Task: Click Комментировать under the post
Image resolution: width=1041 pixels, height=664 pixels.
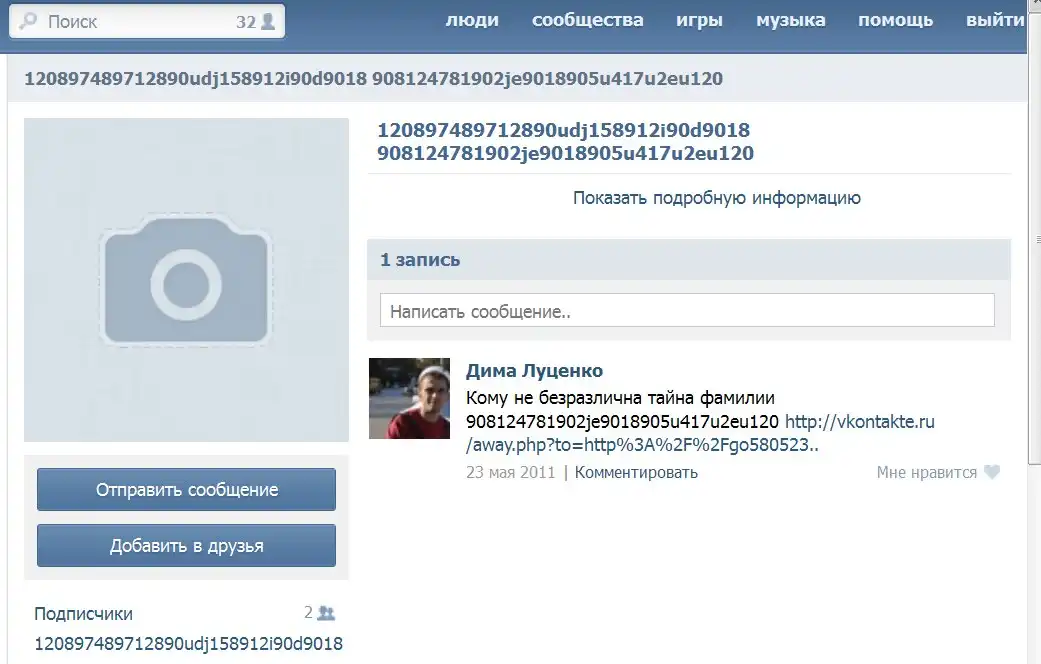Action: [636, 472]
